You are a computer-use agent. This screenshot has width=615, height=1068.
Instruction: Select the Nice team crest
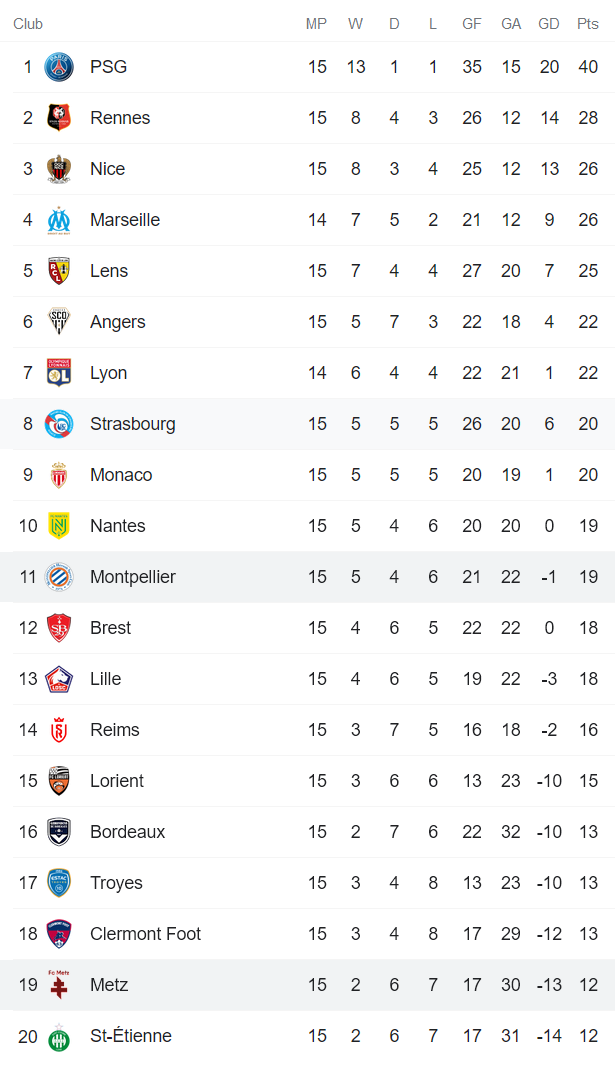pos(59,169)
